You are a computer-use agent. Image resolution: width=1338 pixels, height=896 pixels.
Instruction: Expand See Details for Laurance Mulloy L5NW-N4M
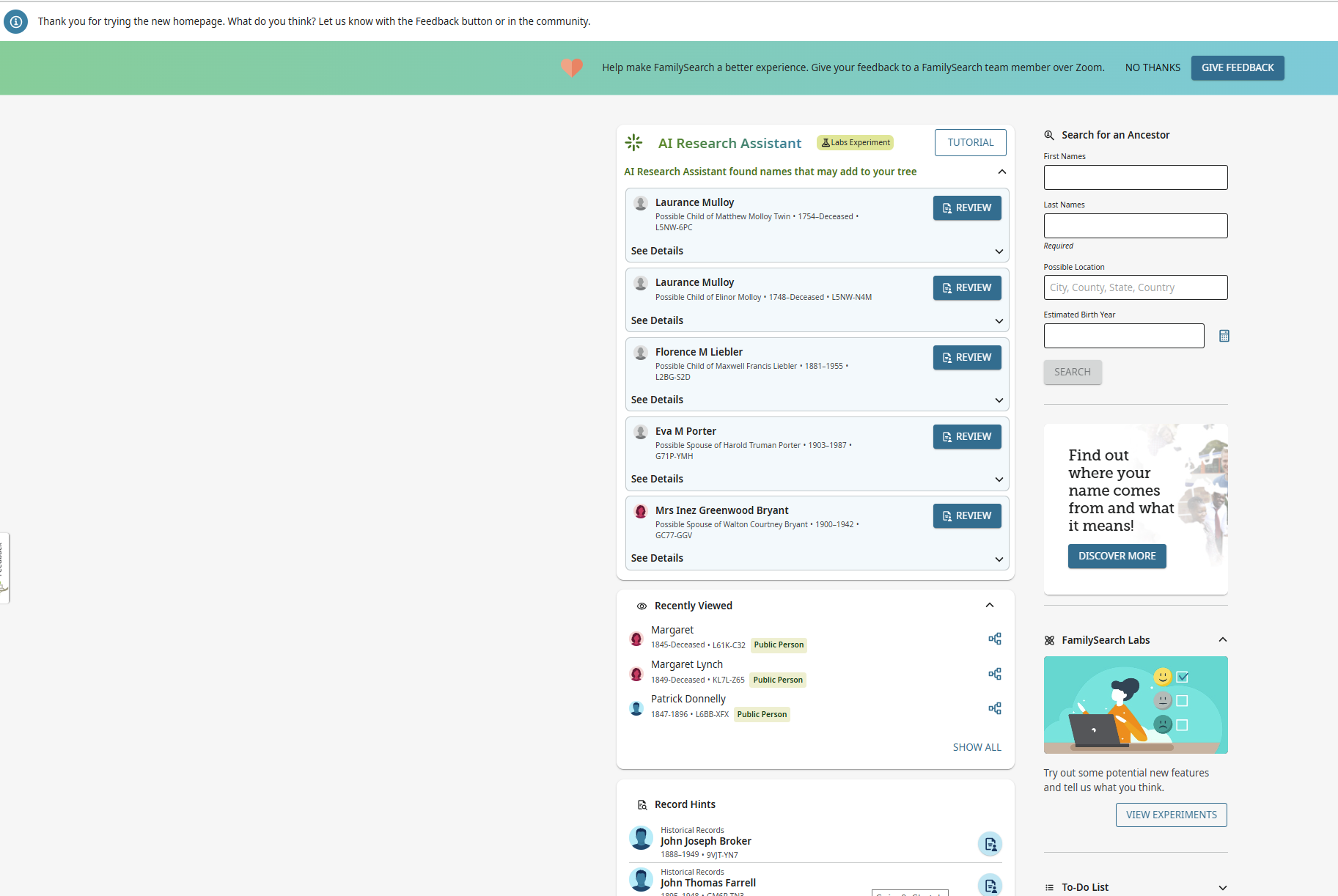(817, 320)
